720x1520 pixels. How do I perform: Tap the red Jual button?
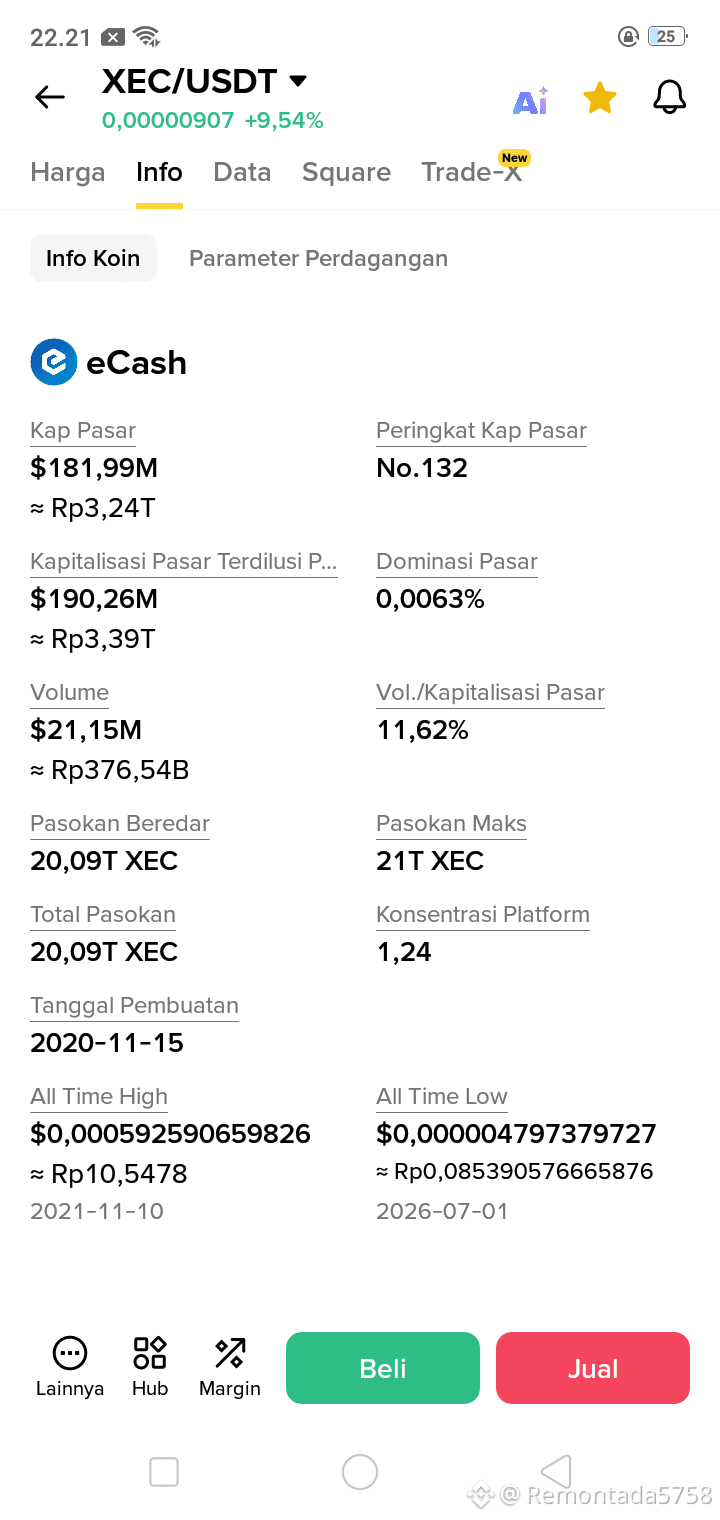(593, 1368)
